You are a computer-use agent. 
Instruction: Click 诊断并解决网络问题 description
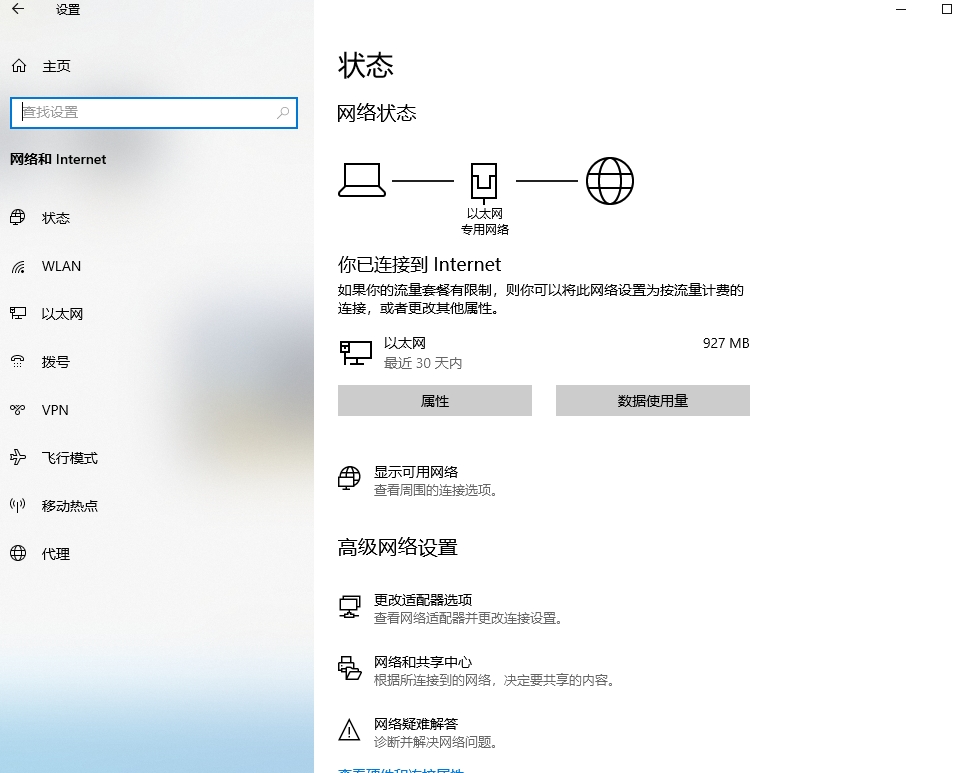coord(438,742)
